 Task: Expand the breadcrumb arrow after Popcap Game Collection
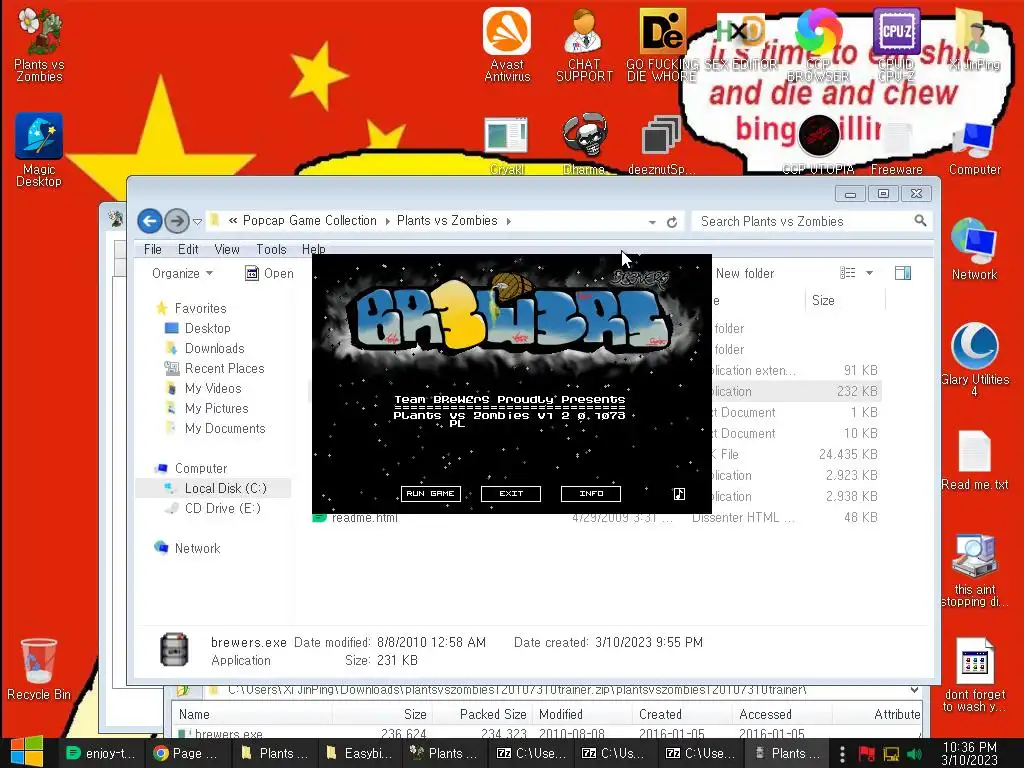(x=387, y=221)
